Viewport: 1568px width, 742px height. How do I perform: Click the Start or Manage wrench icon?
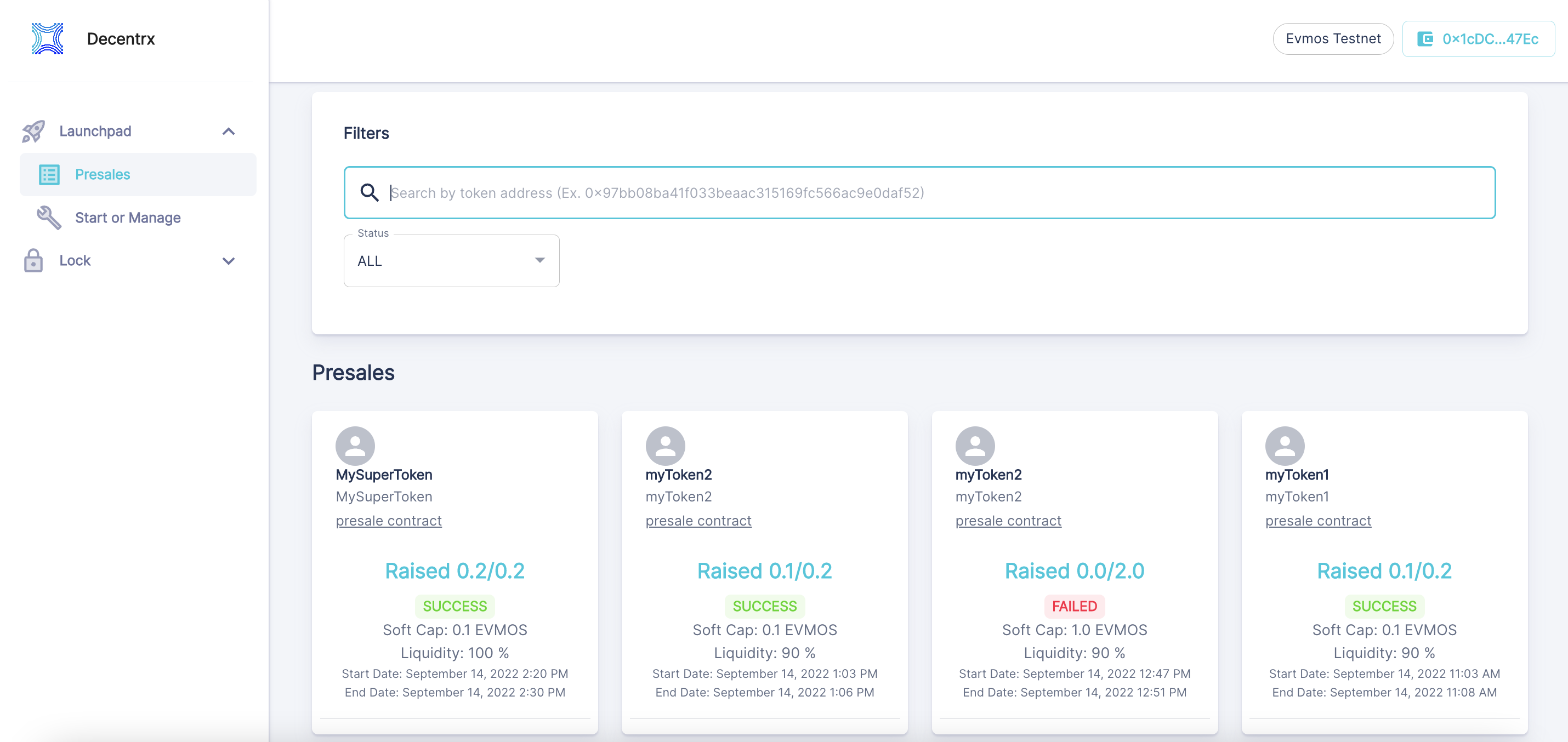click(49, 218)
